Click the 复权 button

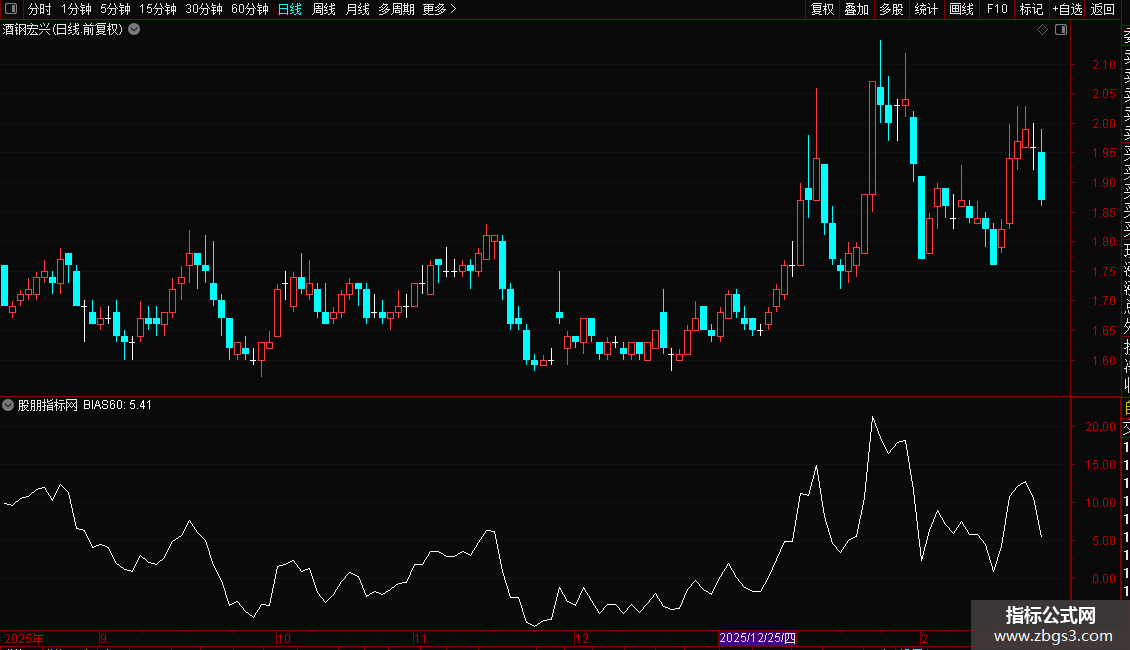pos(822,9)
